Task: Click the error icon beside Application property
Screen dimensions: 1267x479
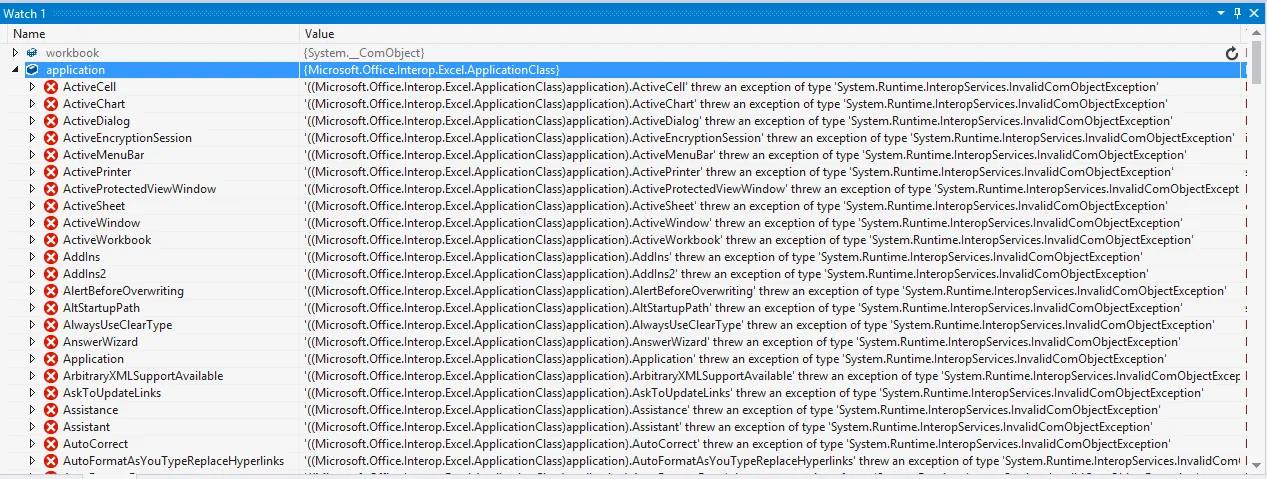Action: click(51, 359)
